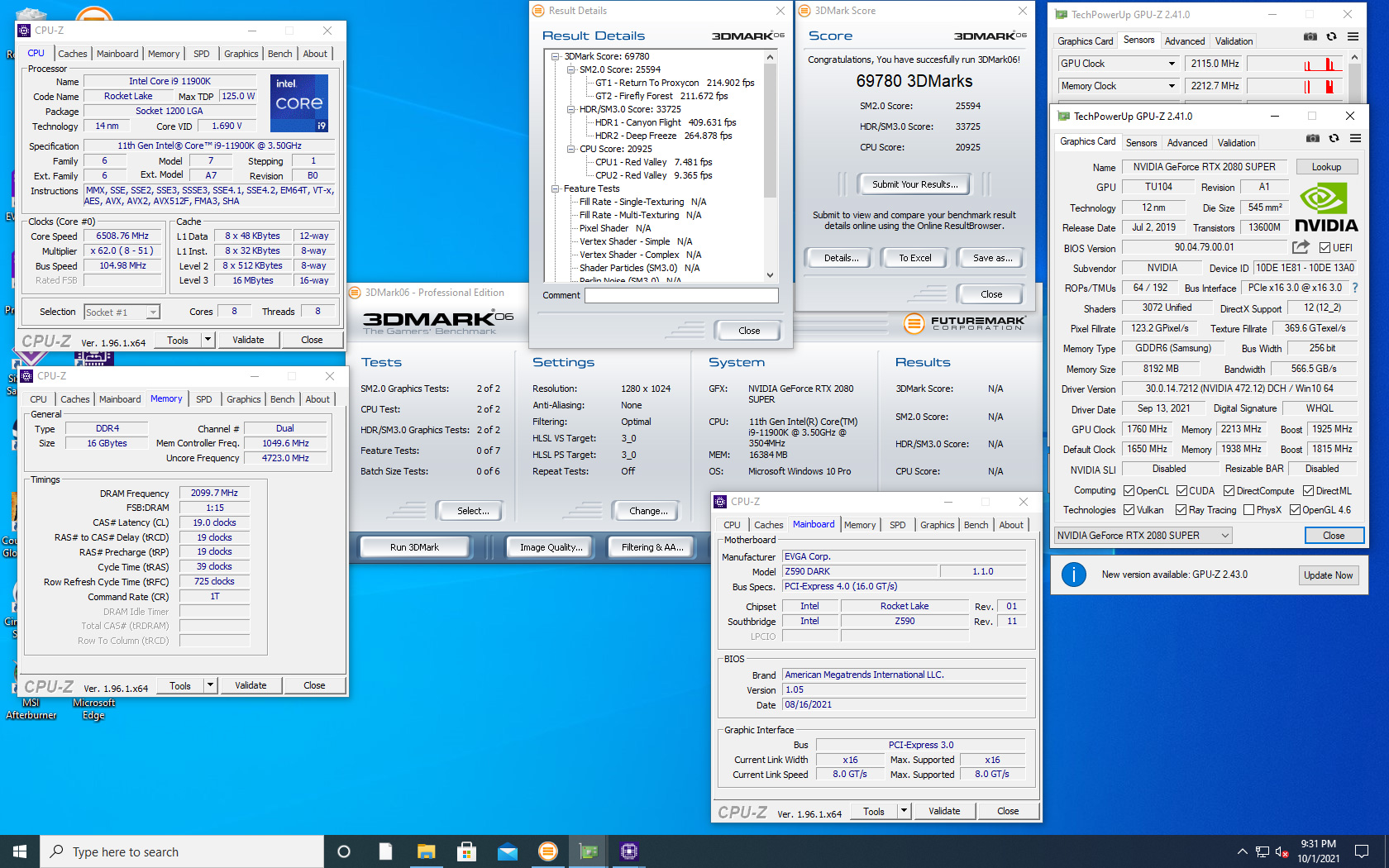This screenshot has width=1389, height=868.
Task: Open Tools dropdown arrow in top CPU-Z window
Action: 208,340
